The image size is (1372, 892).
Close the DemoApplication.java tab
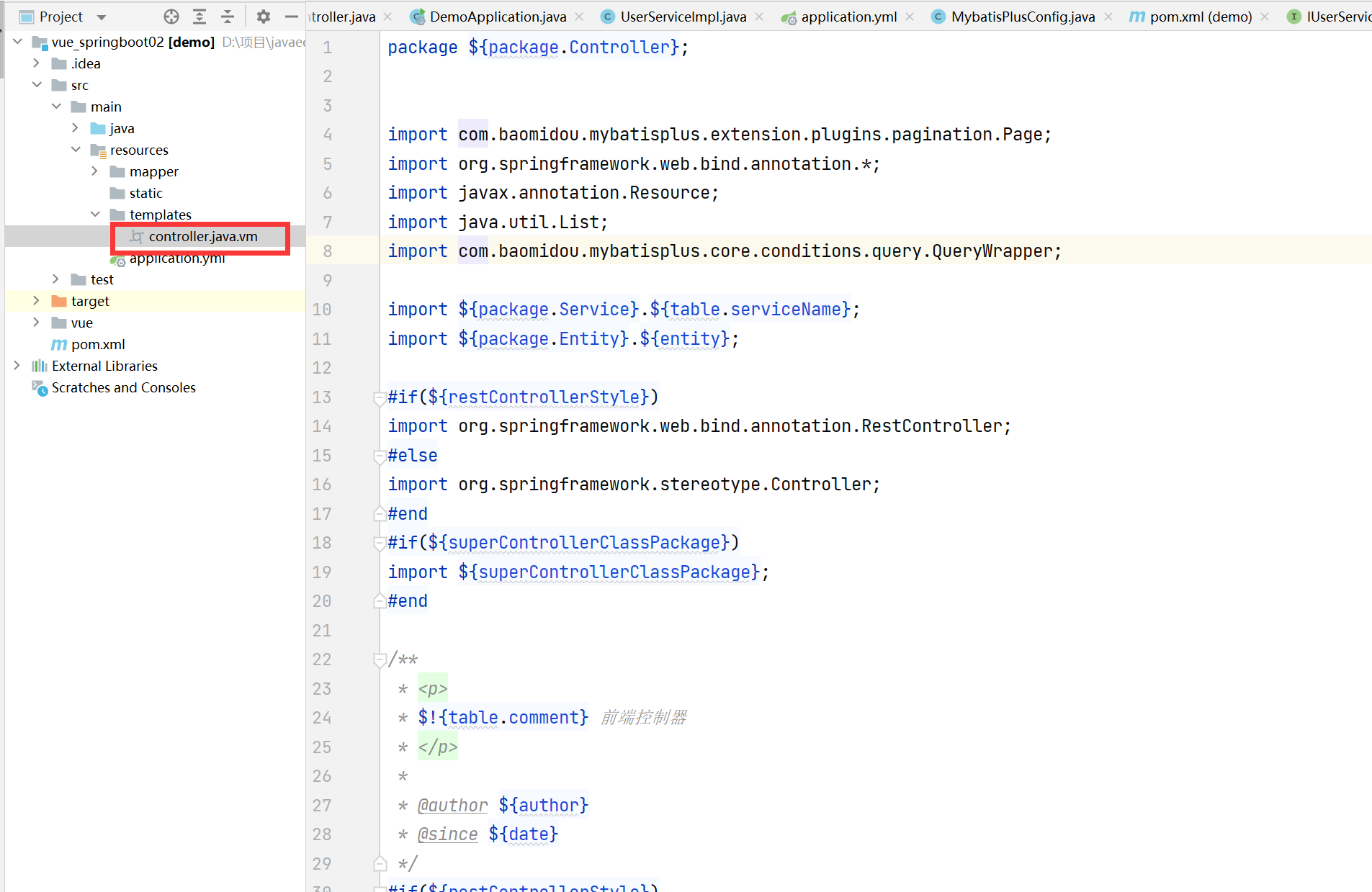tap(580, 17)
